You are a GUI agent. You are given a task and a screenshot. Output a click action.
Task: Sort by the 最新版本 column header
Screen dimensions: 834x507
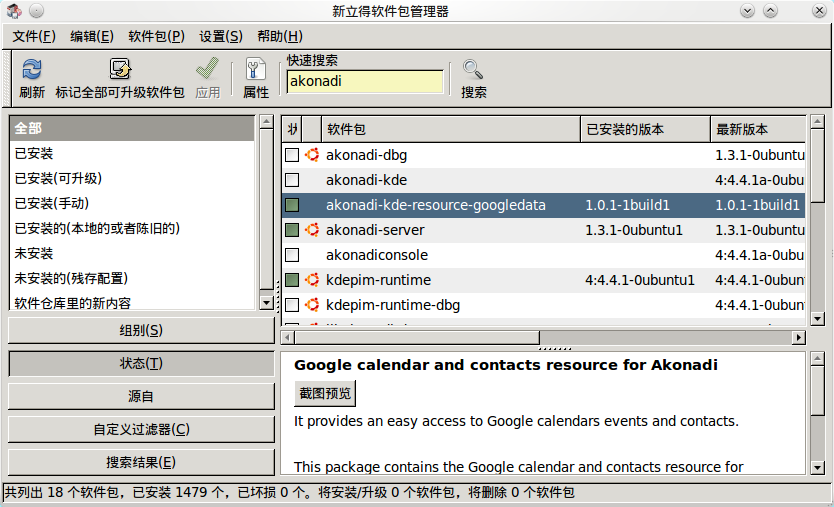(758, 129)
